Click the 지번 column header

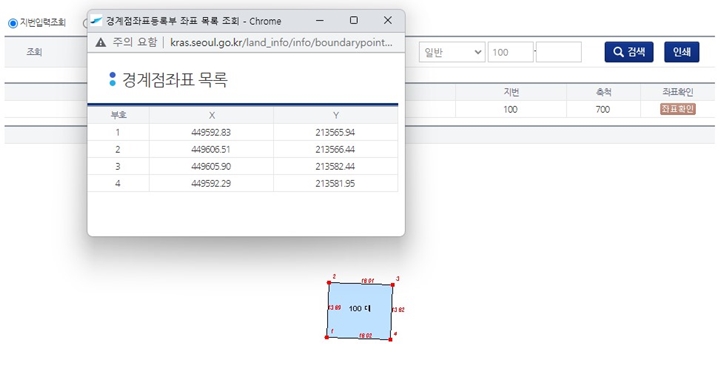pos(511,92)
